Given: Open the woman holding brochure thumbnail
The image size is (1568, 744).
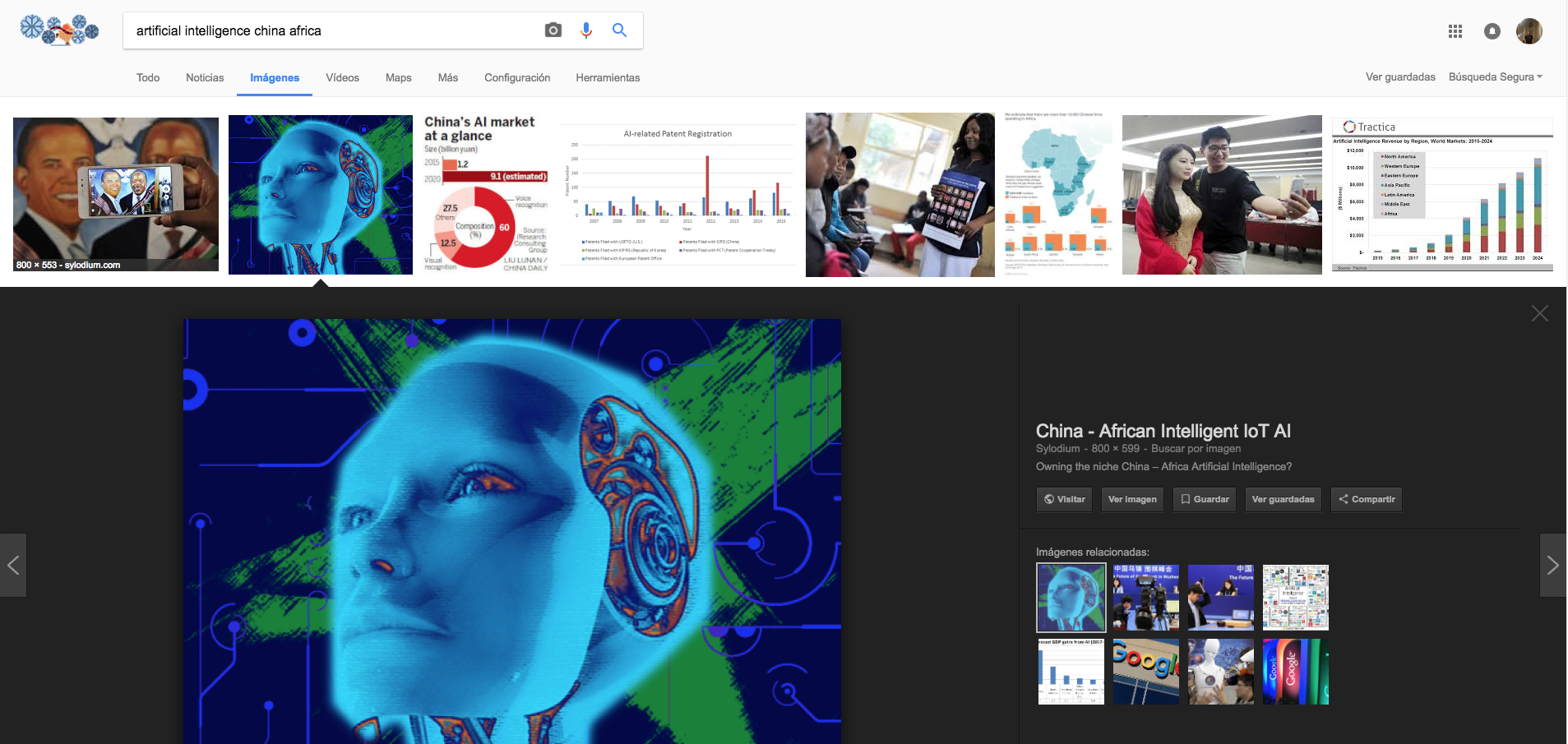Looking at the screenshot, I should pos(900,195).
